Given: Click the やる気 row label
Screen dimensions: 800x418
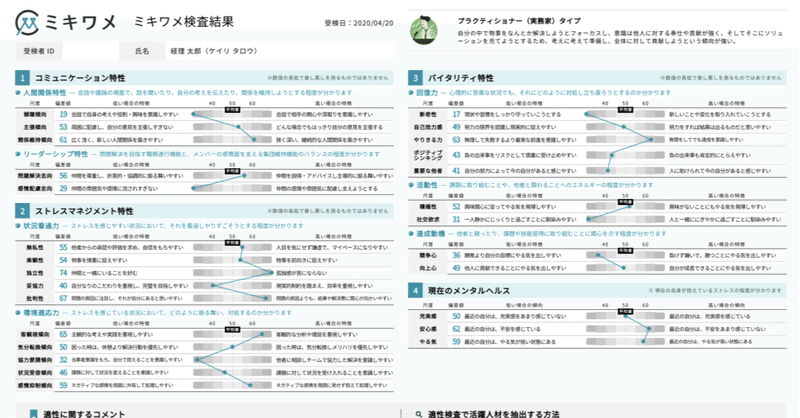Looking at the screenshot, I should pyautogui.click(x=428, y=342).
